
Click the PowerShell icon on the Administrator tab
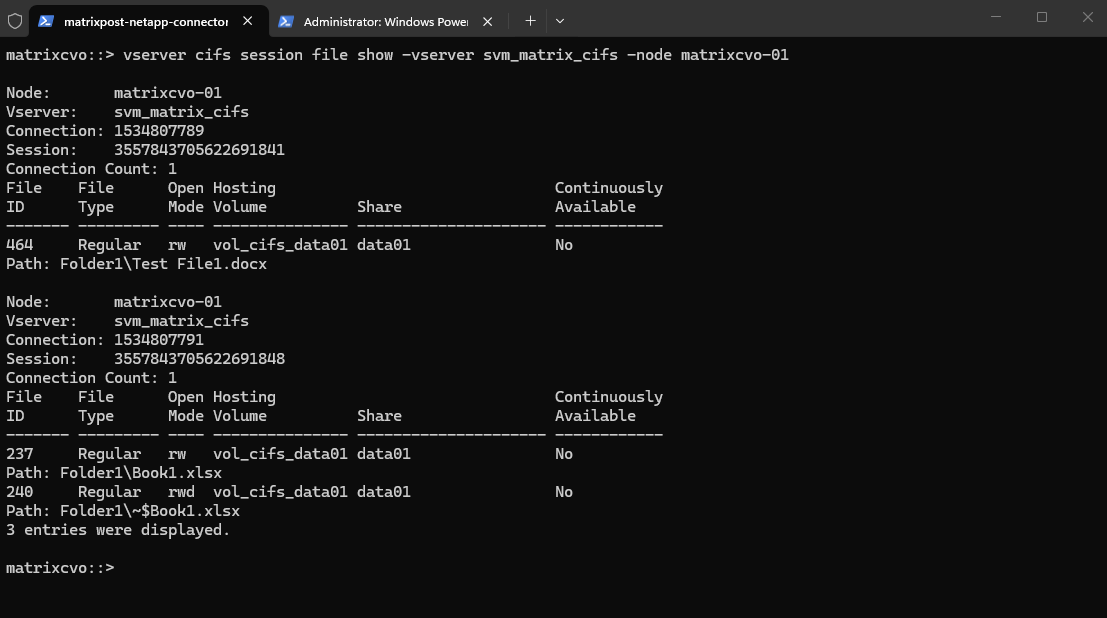click(286, 21)
